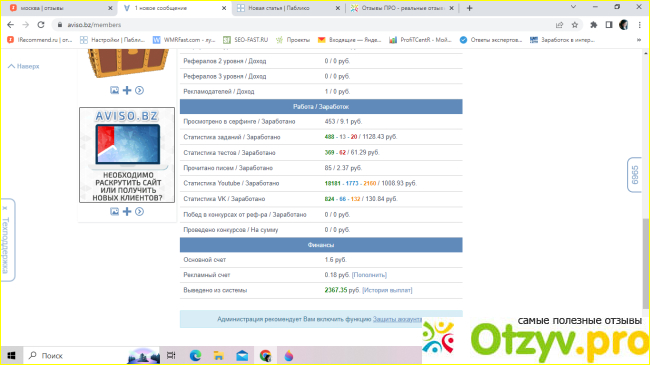Click the next arrow icon under the AVISO.BZ banner

(139, 212)
